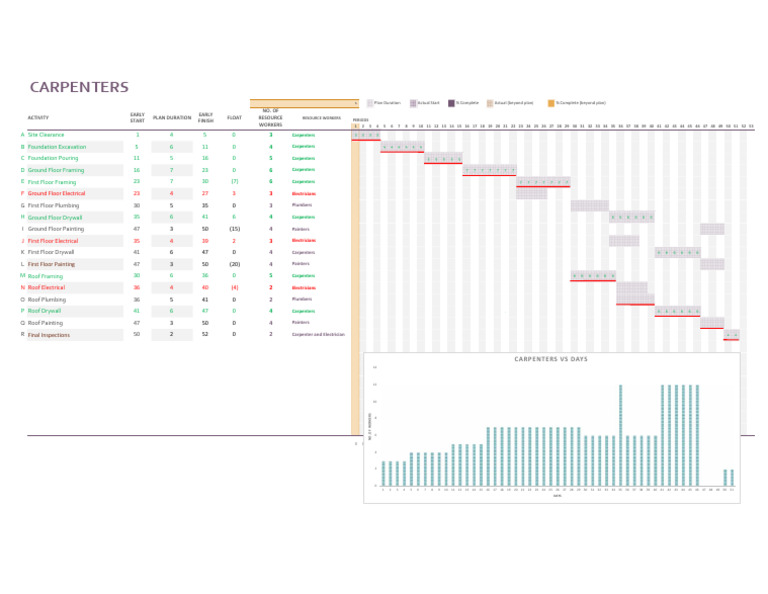
Task: Click the Carpenter and Electrician resource cell
Action: pyautogui.click(x=318, y=334)
